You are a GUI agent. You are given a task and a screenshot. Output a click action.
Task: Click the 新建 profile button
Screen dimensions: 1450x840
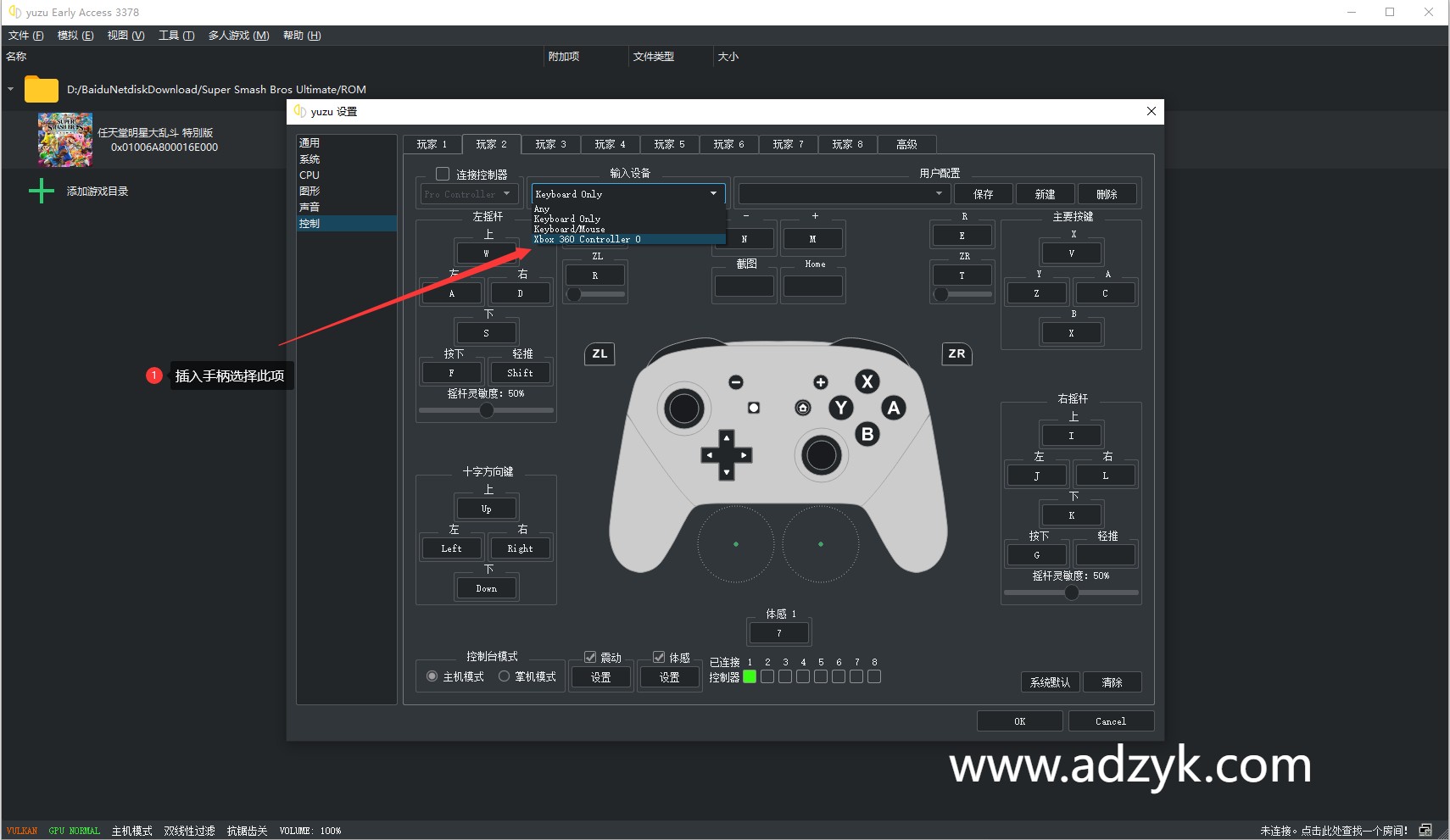tap(1045, 194)
